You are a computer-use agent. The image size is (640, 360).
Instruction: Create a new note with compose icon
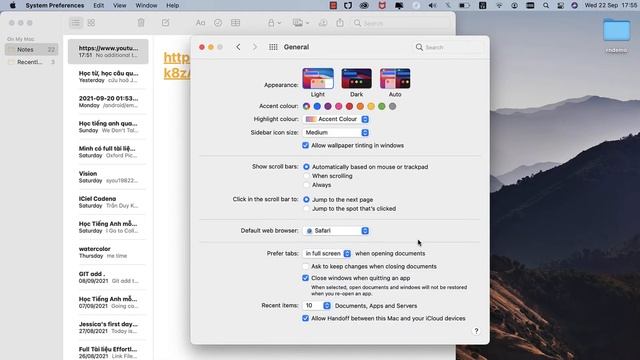pos(165,23)
